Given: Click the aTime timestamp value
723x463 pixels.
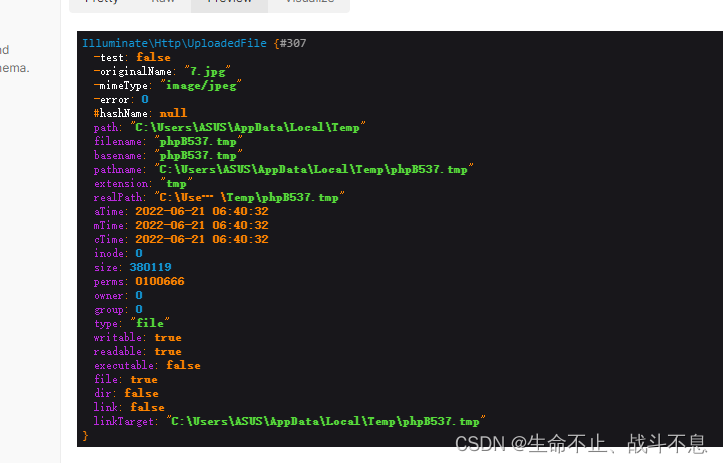Looking at the screenshot, I should click(201, 211).
